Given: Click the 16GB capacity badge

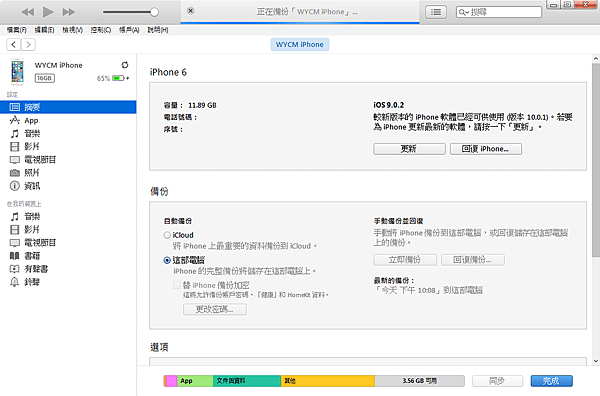Looking at the screenshot, I should point(45,78).
